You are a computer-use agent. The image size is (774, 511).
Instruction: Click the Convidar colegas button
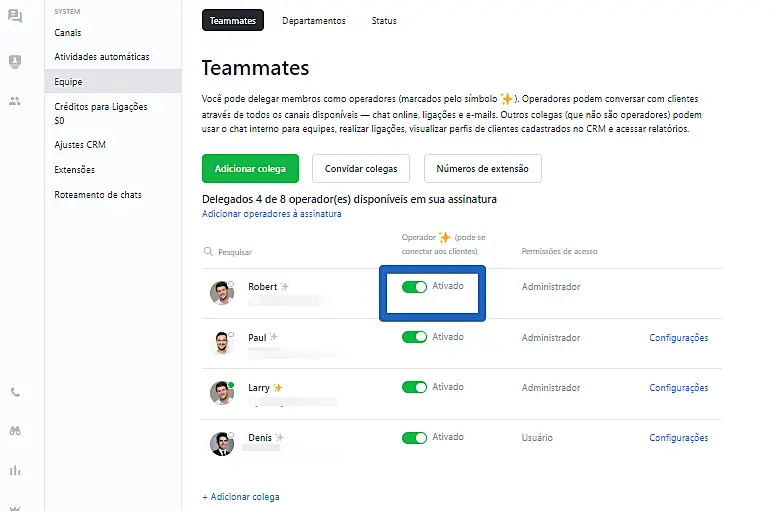coord(361,169)
